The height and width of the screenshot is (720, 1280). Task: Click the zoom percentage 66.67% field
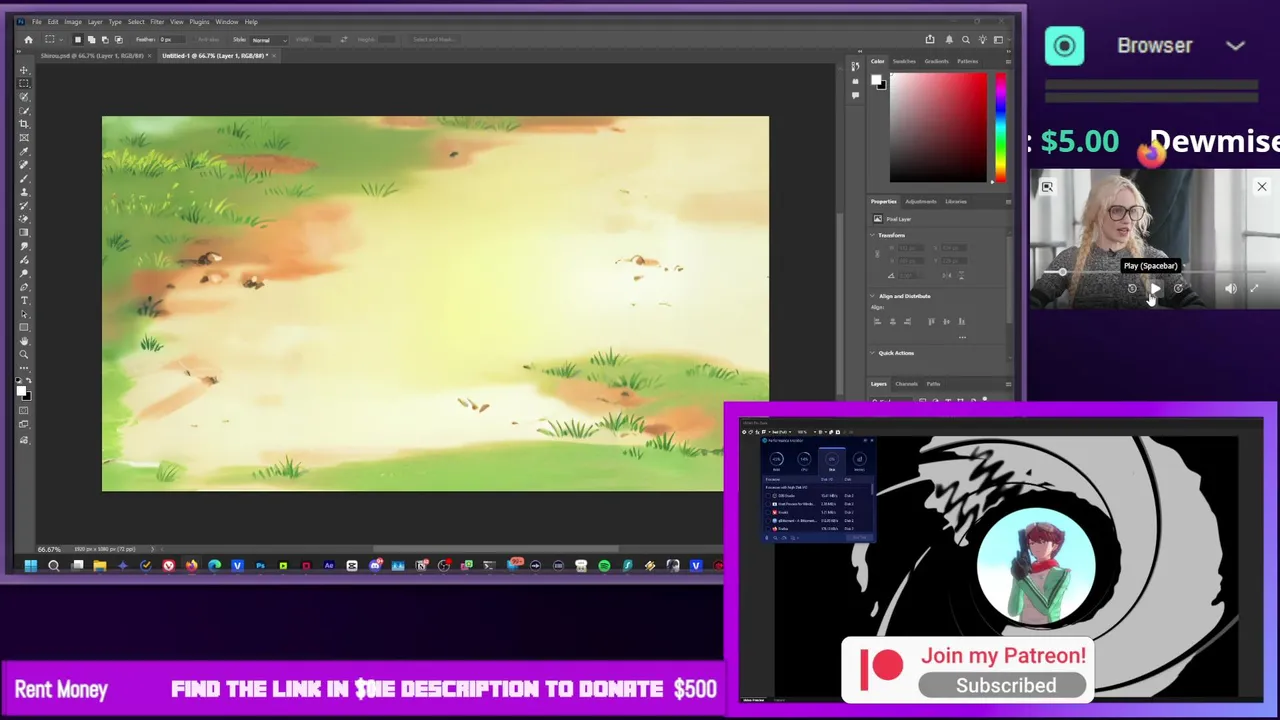tap(49, 549)
